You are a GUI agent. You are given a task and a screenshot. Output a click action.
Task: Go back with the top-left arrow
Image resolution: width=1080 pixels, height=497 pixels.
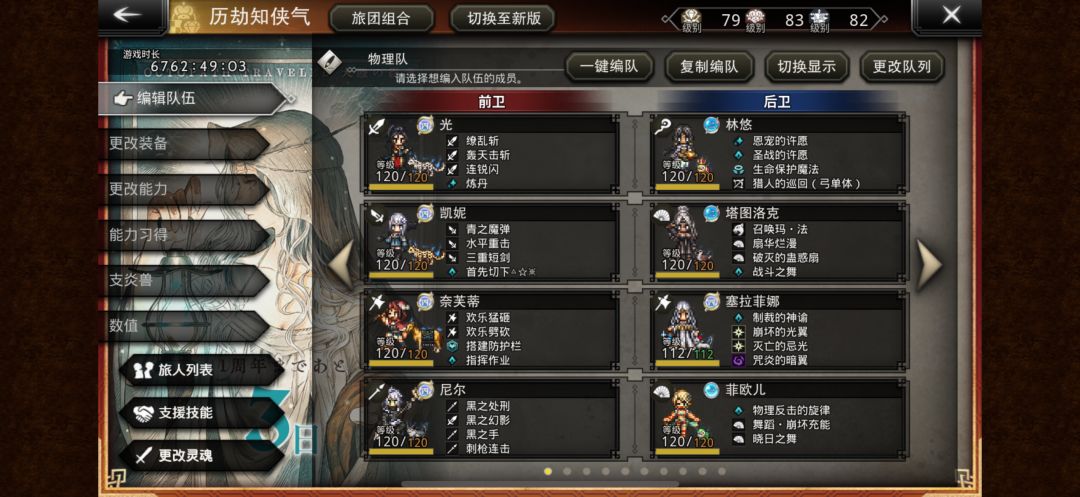(x=127, y=15)
